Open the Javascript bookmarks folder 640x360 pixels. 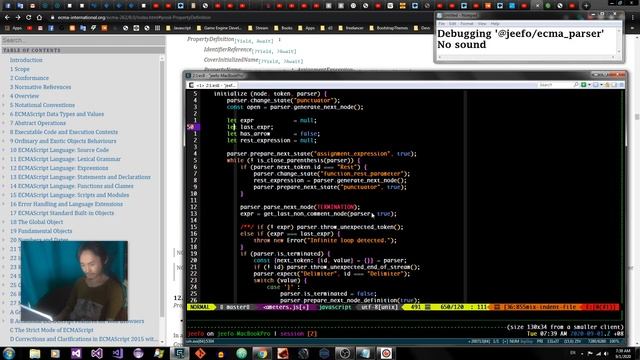point(178,28)
